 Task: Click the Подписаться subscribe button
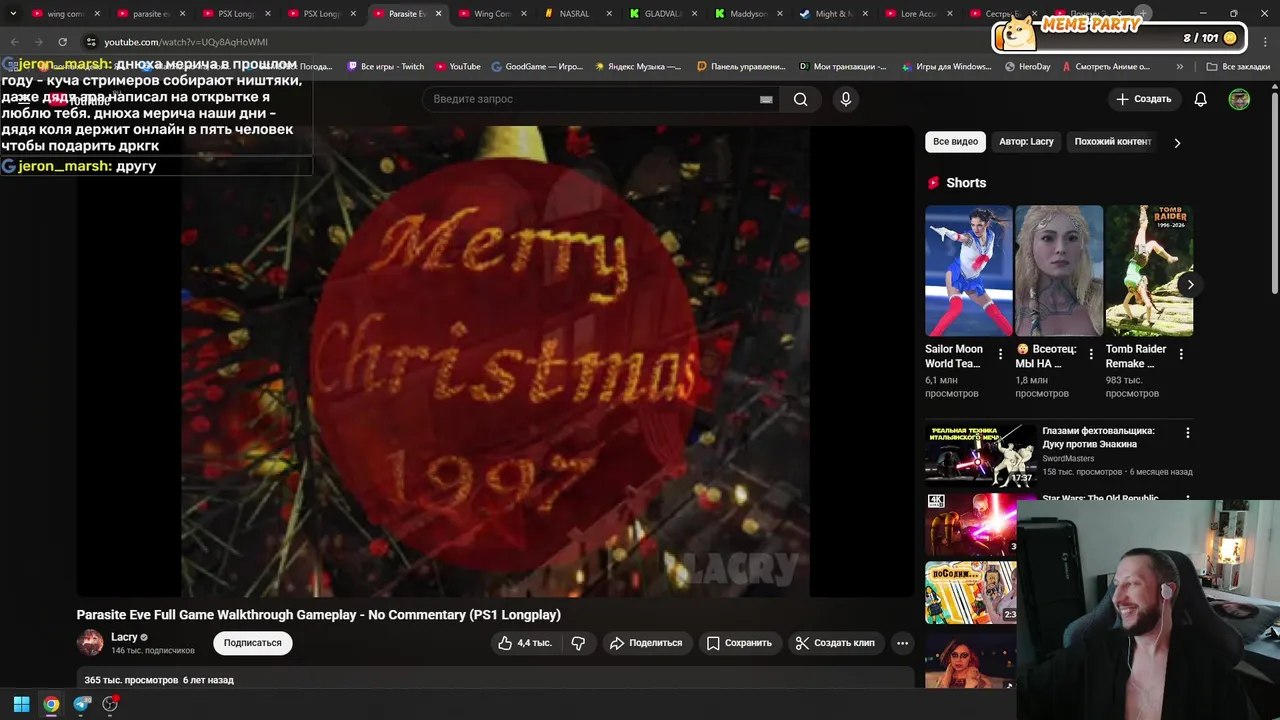252,643
